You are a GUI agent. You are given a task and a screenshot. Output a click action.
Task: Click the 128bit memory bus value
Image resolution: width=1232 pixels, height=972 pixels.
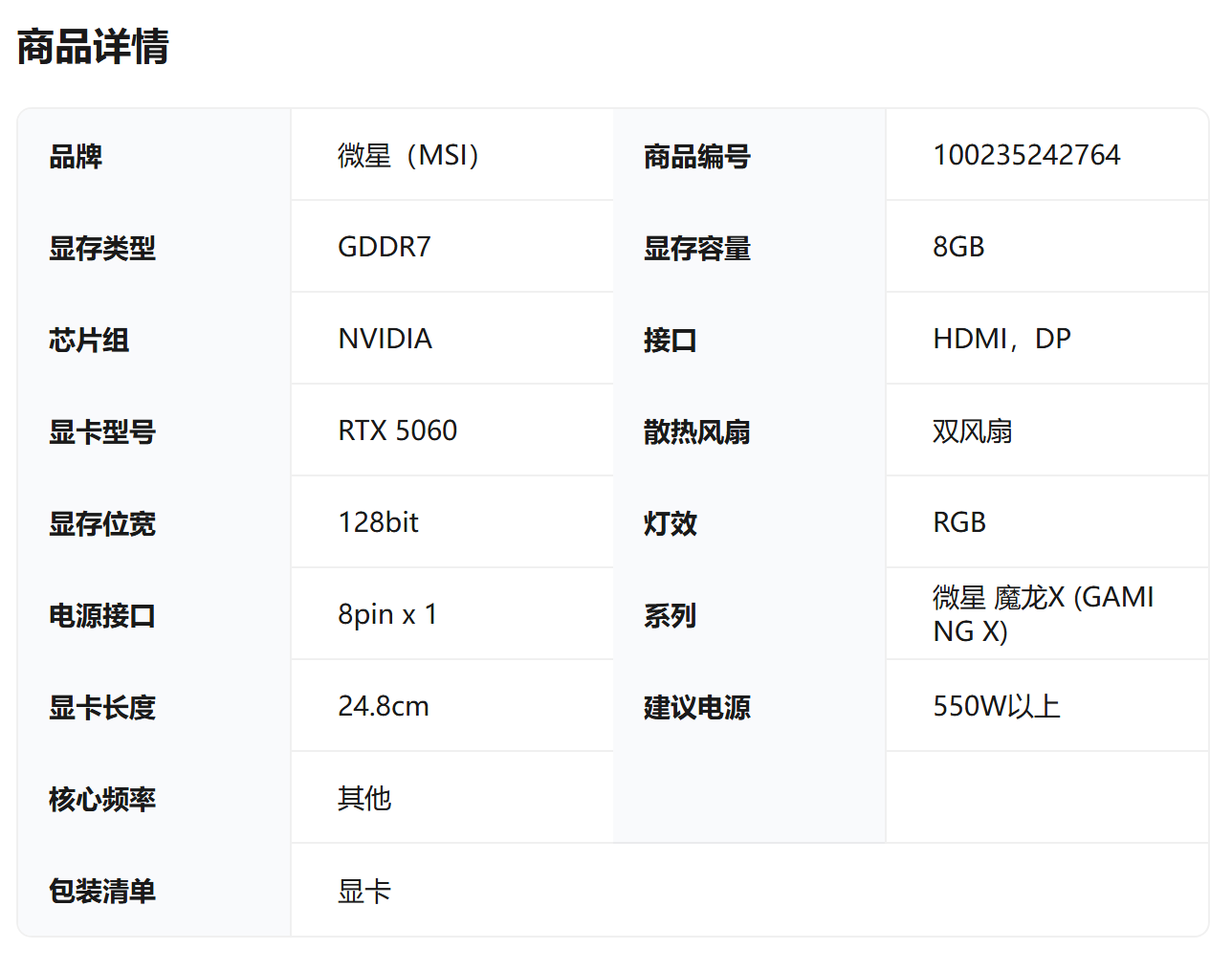click(x=378, y=522)
